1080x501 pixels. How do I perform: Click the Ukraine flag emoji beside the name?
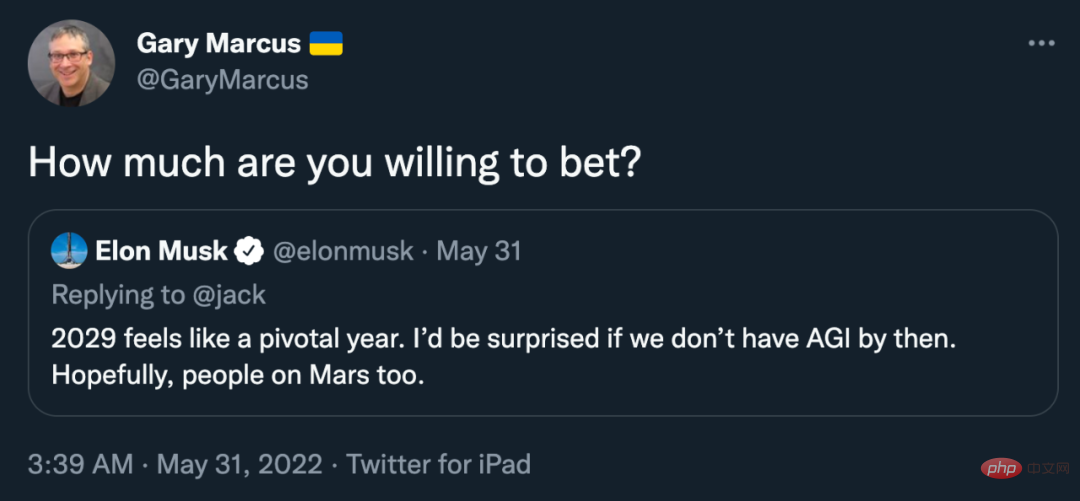tap(326, 43)
